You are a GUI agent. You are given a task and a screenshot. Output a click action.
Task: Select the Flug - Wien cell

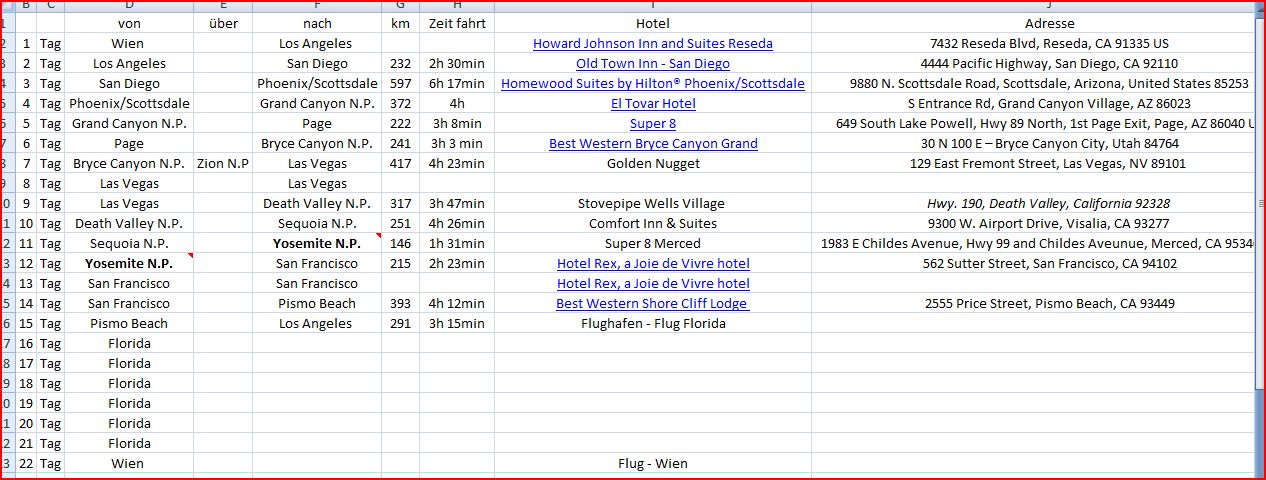tap(652, 464)
